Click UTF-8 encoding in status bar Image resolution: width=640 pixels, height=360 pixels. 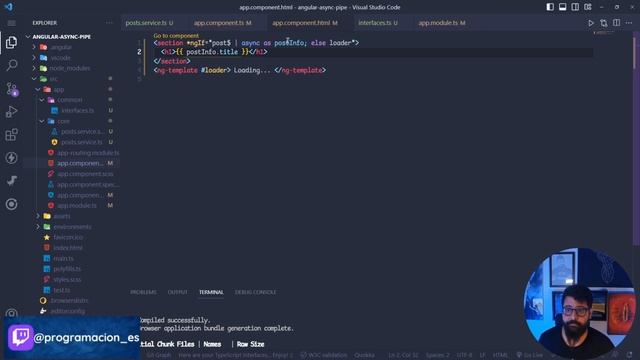[x=464, y=355]
